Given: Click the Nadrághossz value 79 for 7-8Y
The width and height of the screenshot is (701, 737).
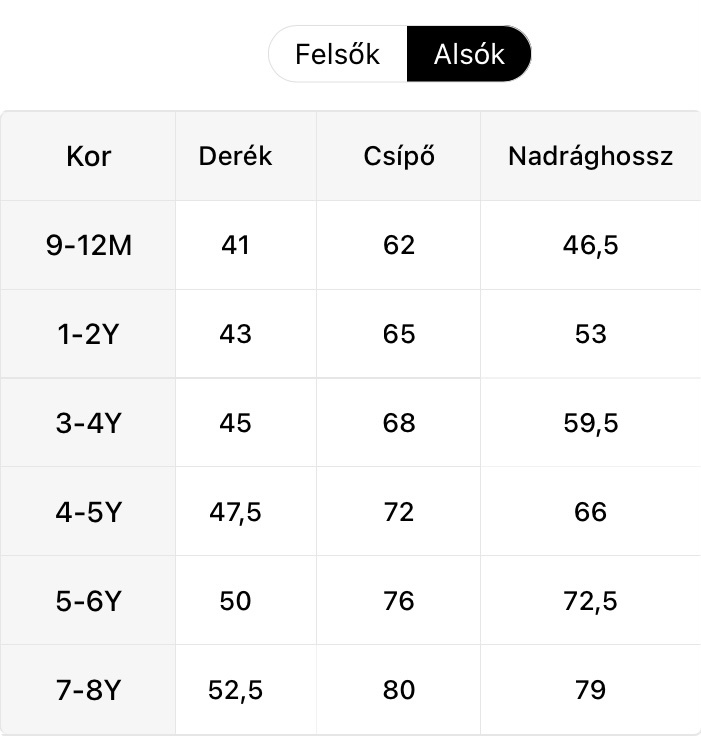Looking at the screenshot, I should [x=590, y=690].
